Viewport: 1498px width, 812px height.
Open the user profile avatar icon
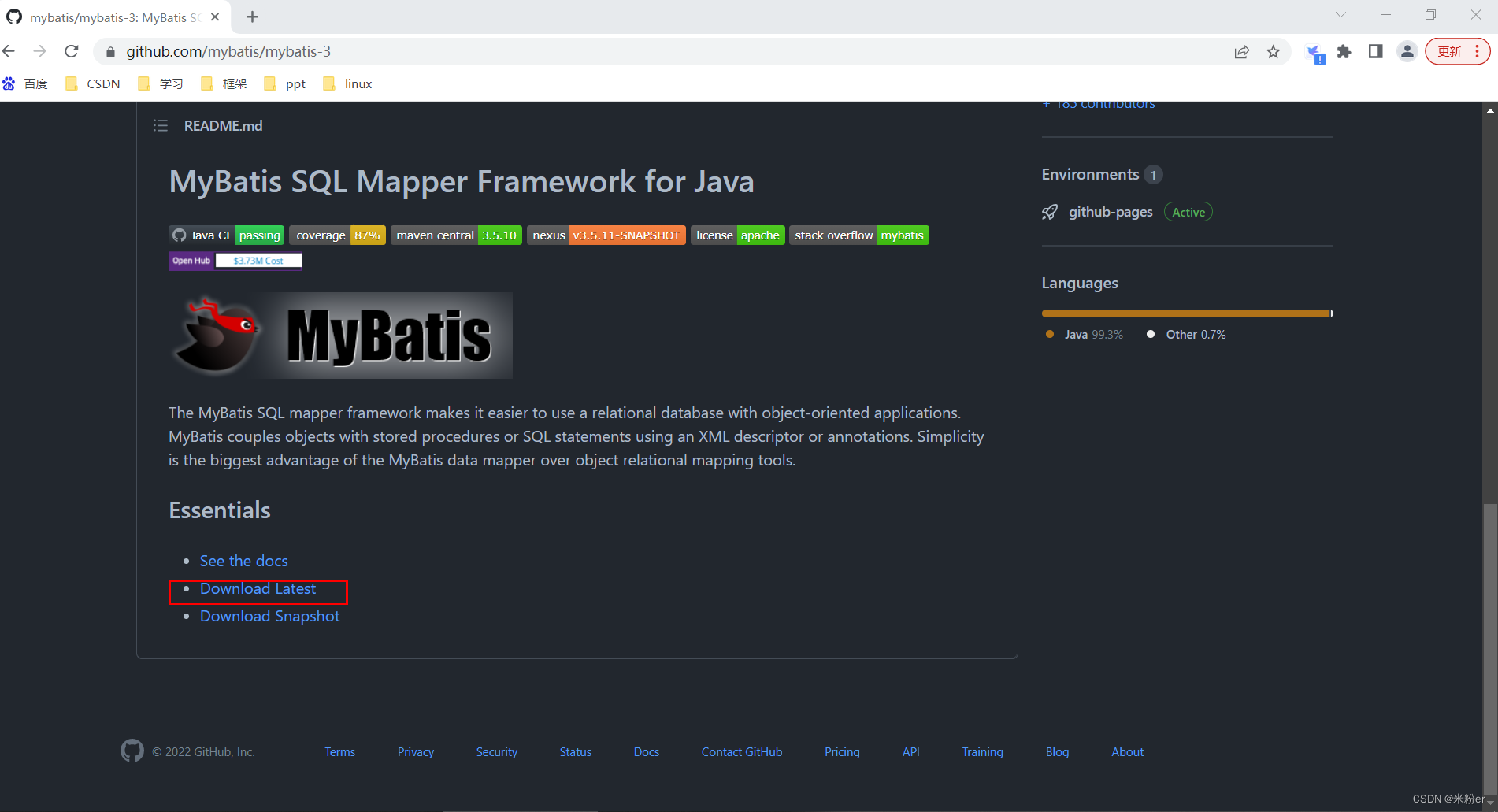click(1407, 52)
